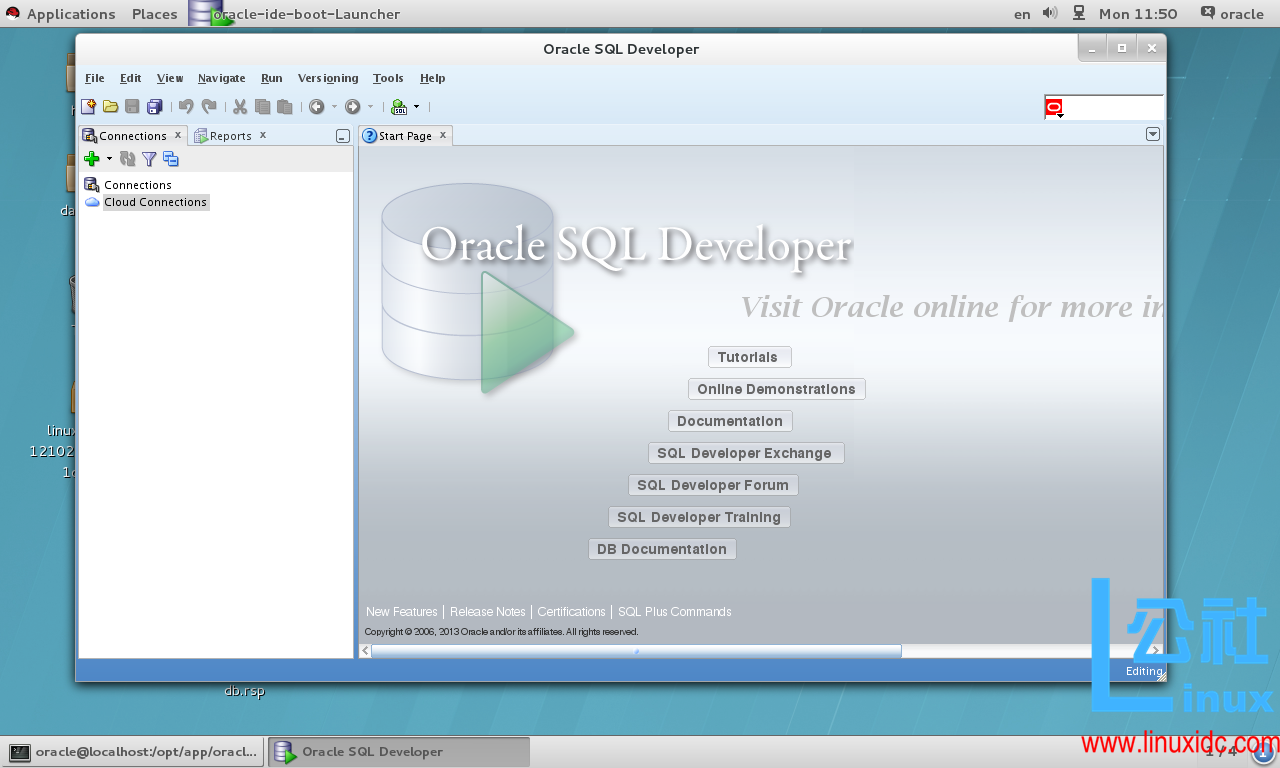The height and width of the screenshot is (768, 1280).
Task: Click the SQL Developer Exchange button
Action: [x=746, y=453]
